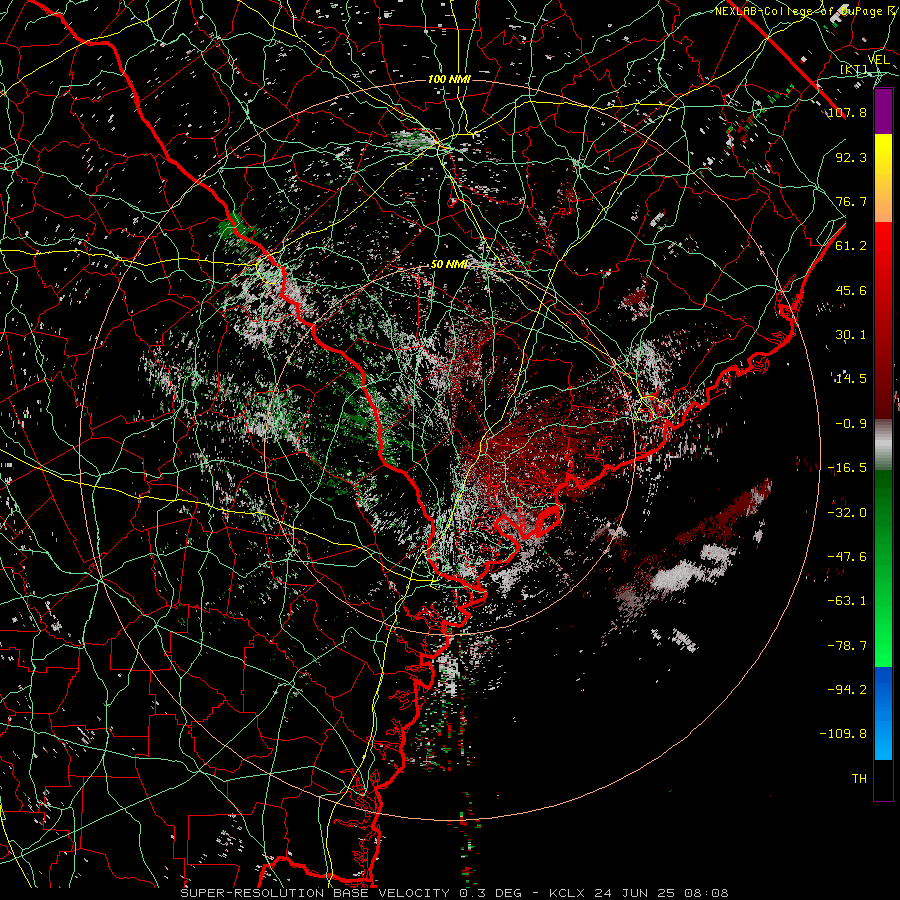This screenshot has width=900, height=900.
Task: Select the 61.2 legend value
Action: point(851,246)
